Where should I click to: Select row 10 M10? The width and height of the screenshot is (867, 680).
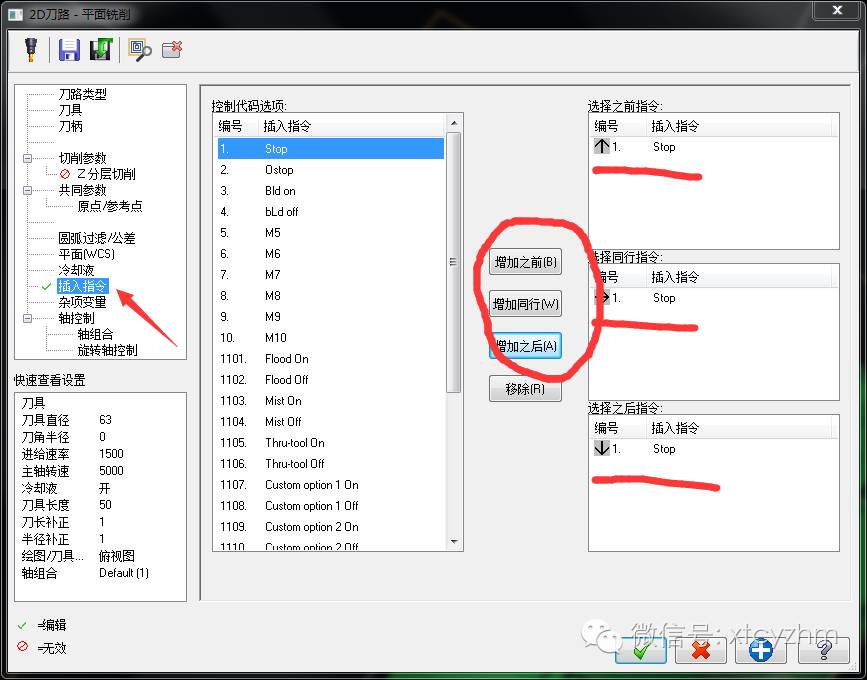[x=331, y=338]
